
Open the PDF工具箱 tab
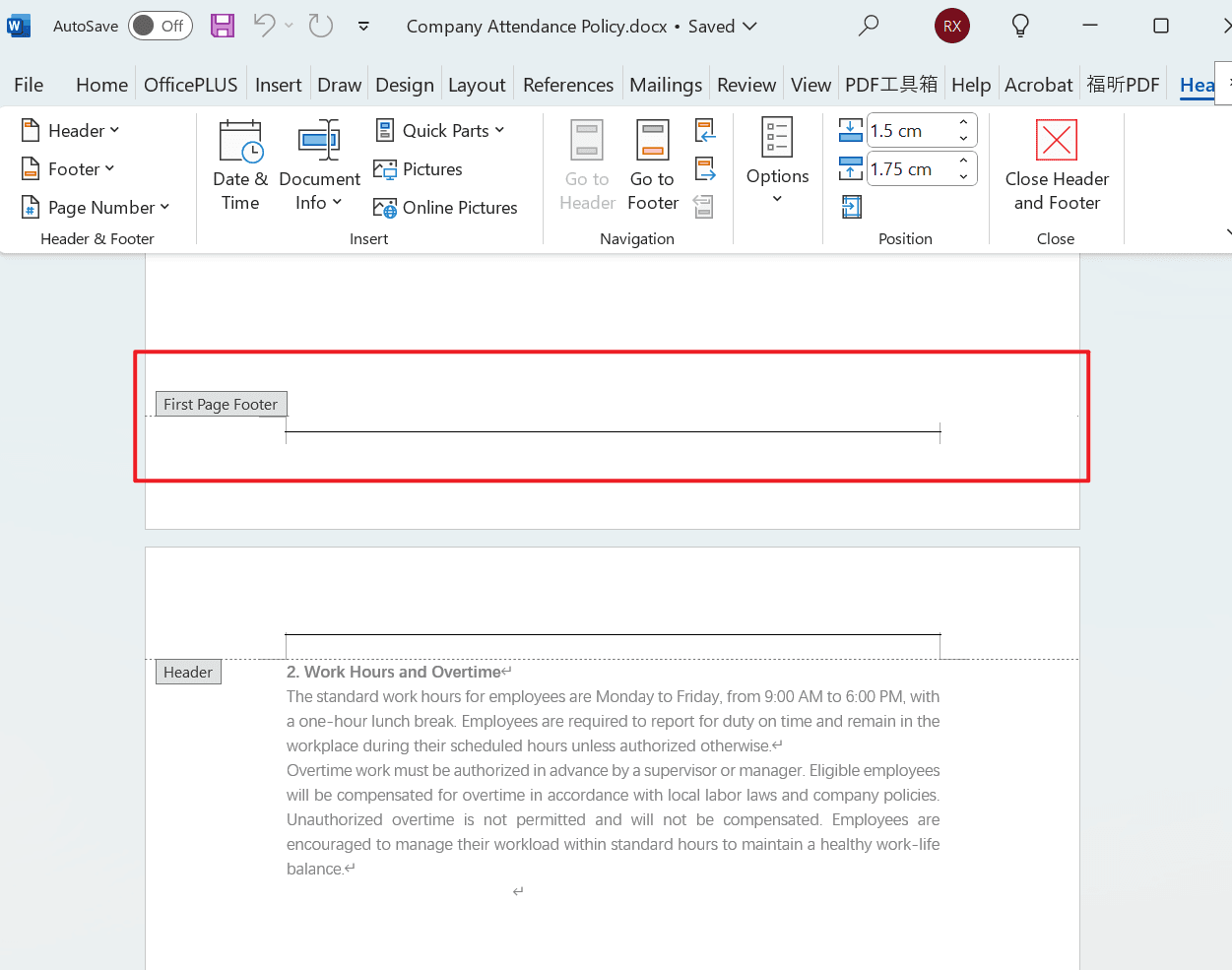(x=891, y=85)
